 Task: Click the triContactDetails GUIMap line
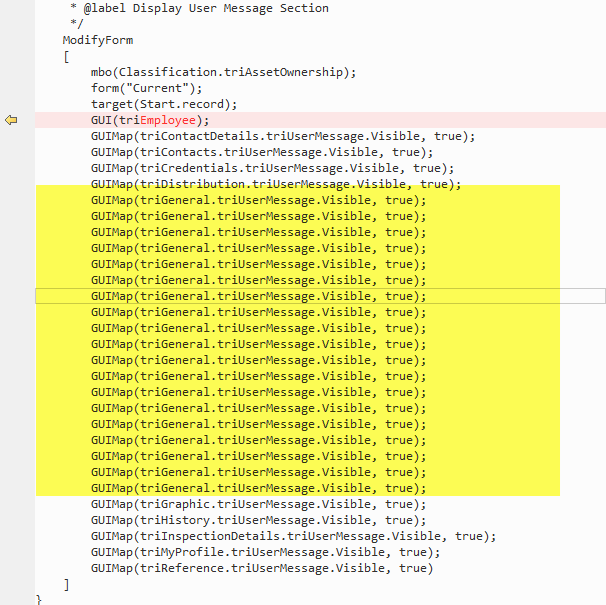tap(283, 136)
